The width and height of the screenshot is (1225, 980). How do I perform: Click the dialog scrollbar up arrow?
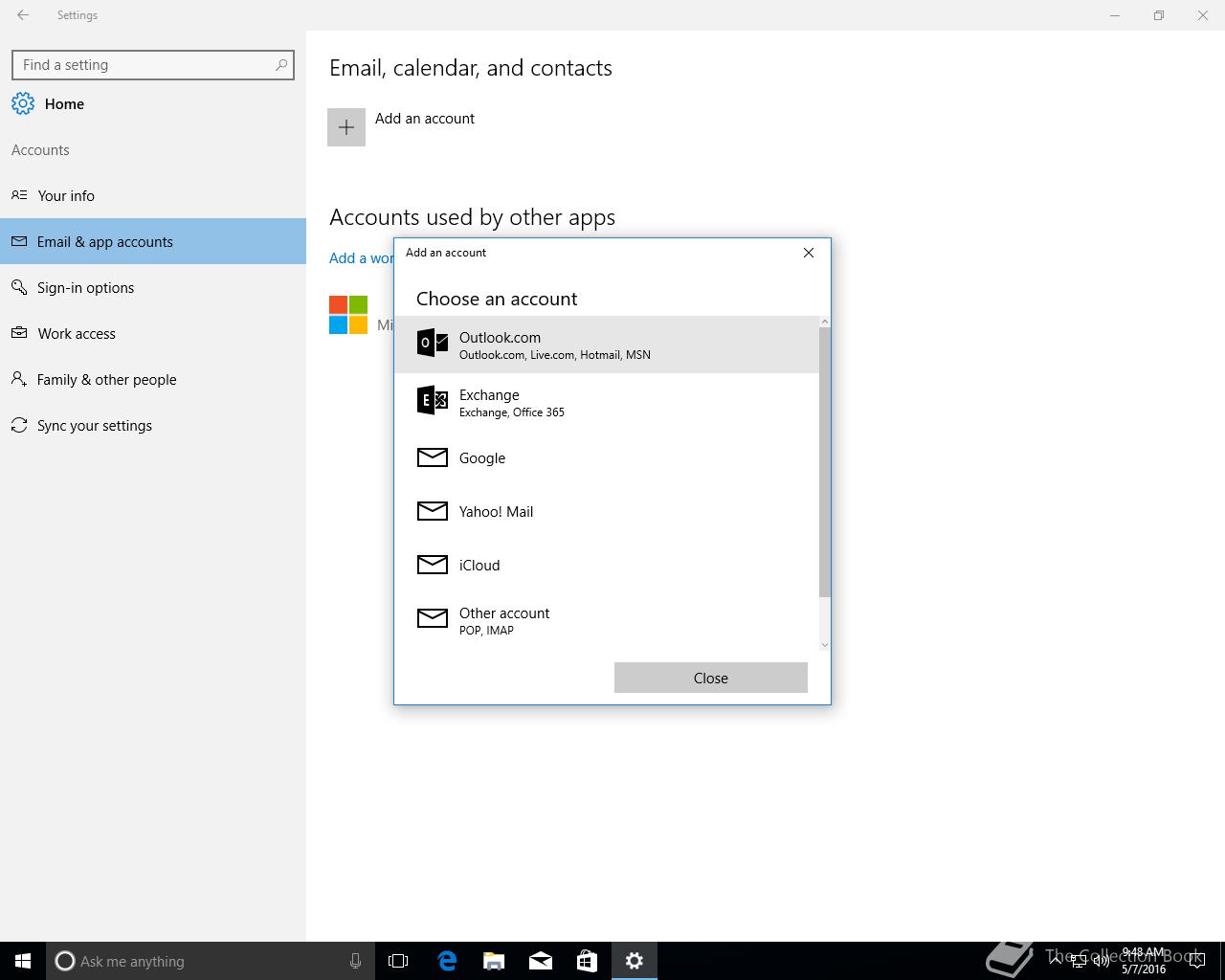pyautogui.click(x=825, y=322)
